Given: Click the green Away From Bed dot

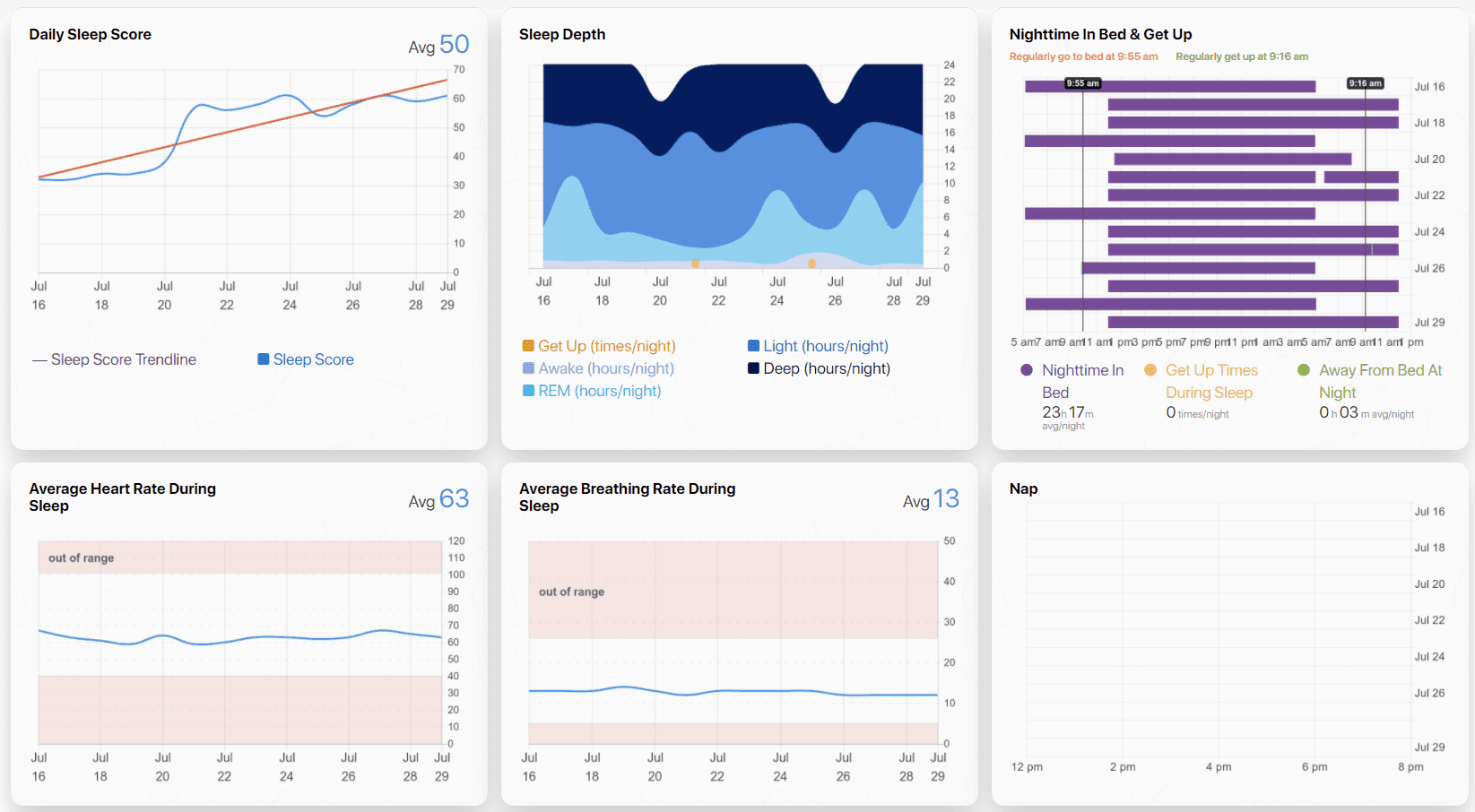Looking at the screenshot, I should click(1304, 370).
